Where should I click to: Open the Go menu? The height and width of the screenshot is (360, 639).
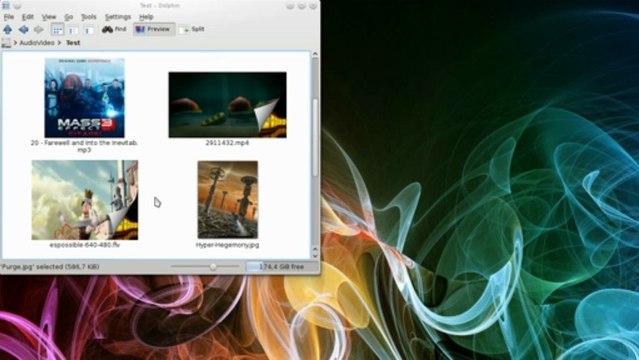pos(68,17)
